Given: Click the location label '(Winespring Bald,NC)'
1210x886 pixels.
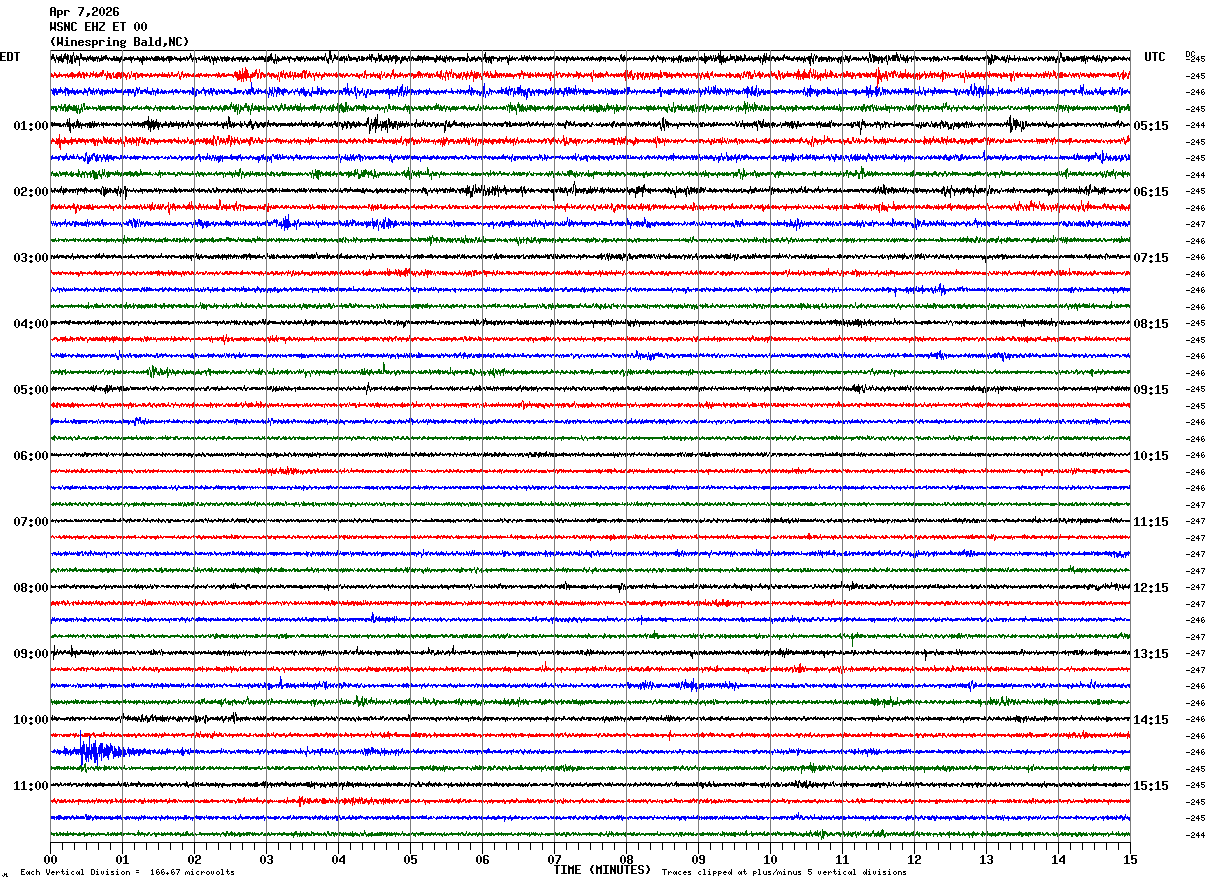Looking at the screenshot, I should (119, 42).
